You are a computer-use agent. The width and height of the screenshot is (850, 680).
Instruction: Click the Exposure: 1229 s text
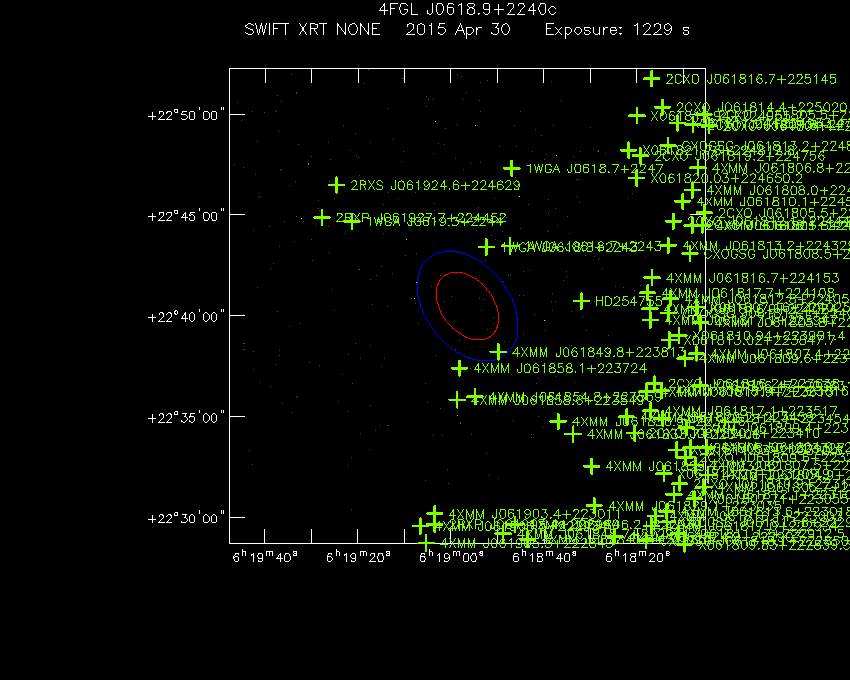pos(617,29)
